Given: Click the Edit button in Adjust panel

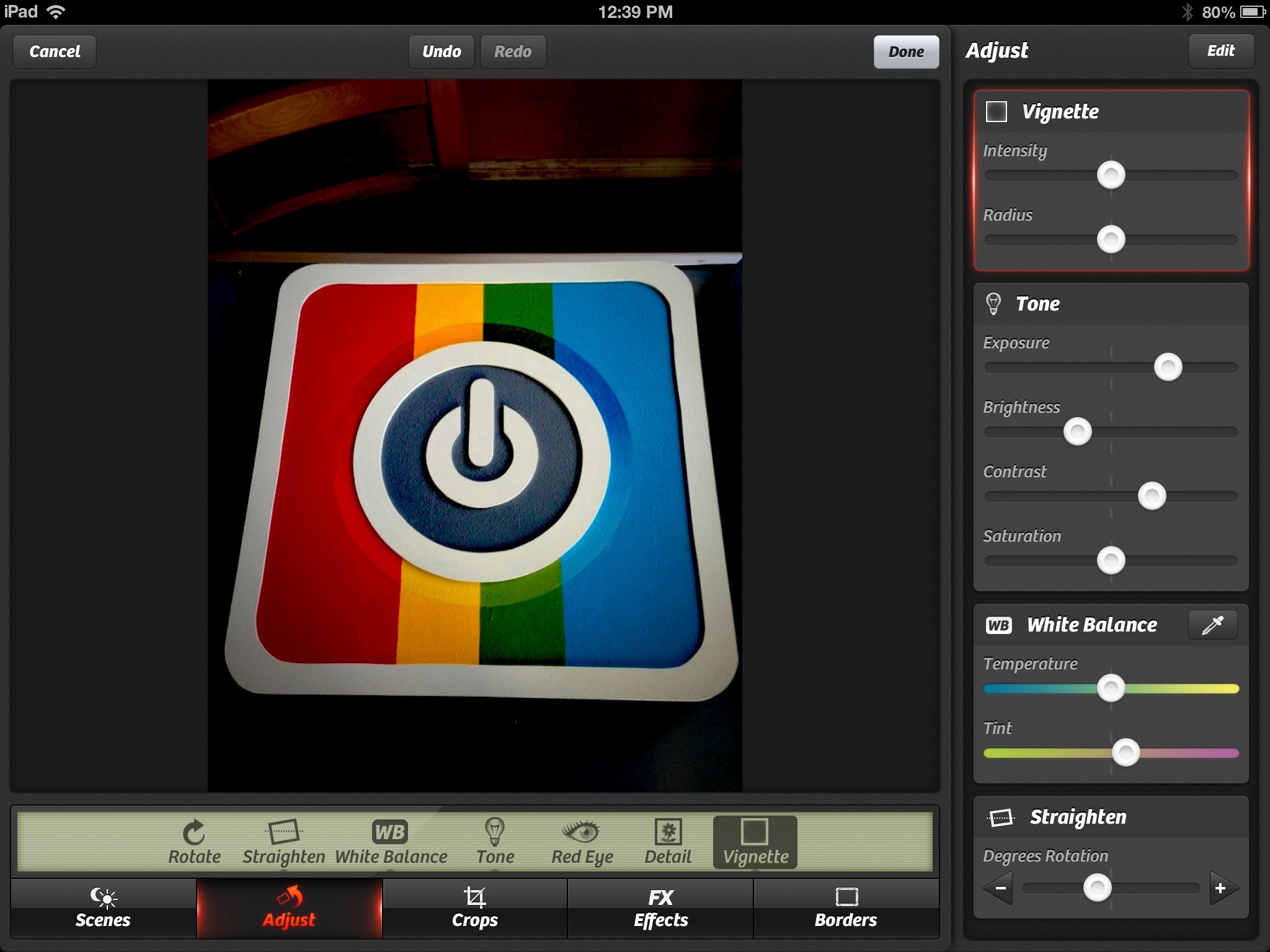Looking at the screenshot, I should coord(1220,51).
